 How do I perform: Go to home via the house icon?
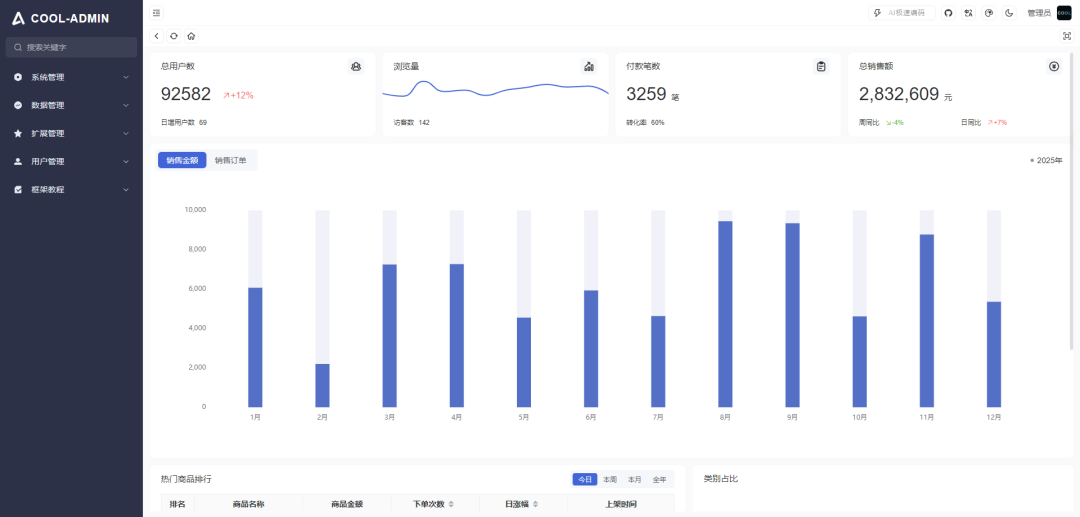(191, 36)
